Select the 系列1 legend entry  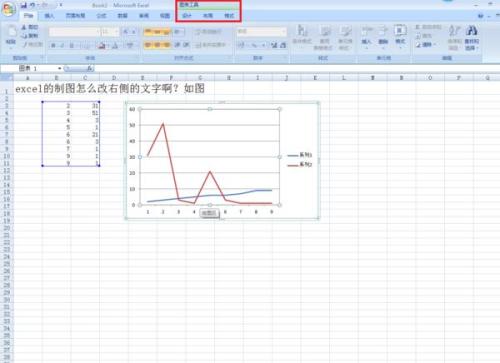pos(300,155)
